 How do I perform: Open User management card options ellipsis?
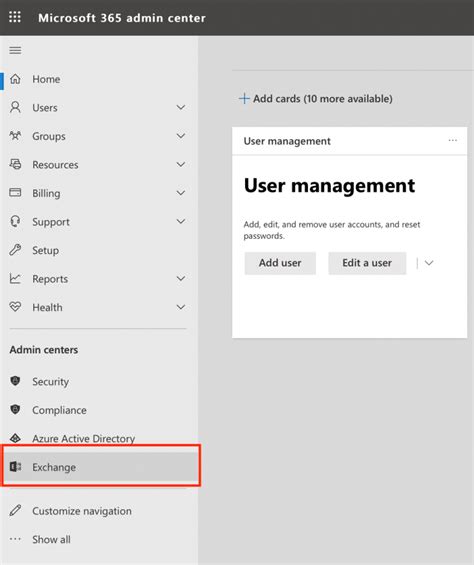(453, 140)
